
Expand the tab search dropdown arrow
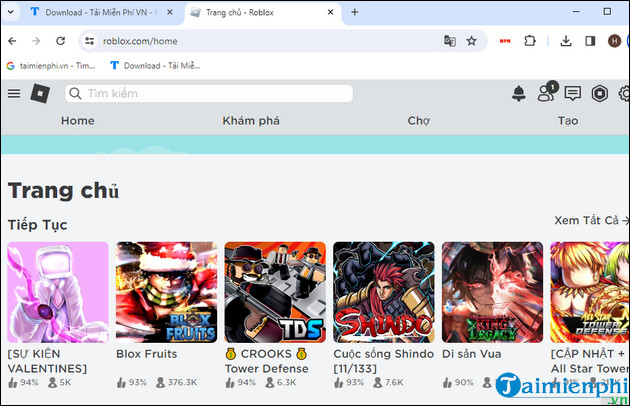[11, 12]
